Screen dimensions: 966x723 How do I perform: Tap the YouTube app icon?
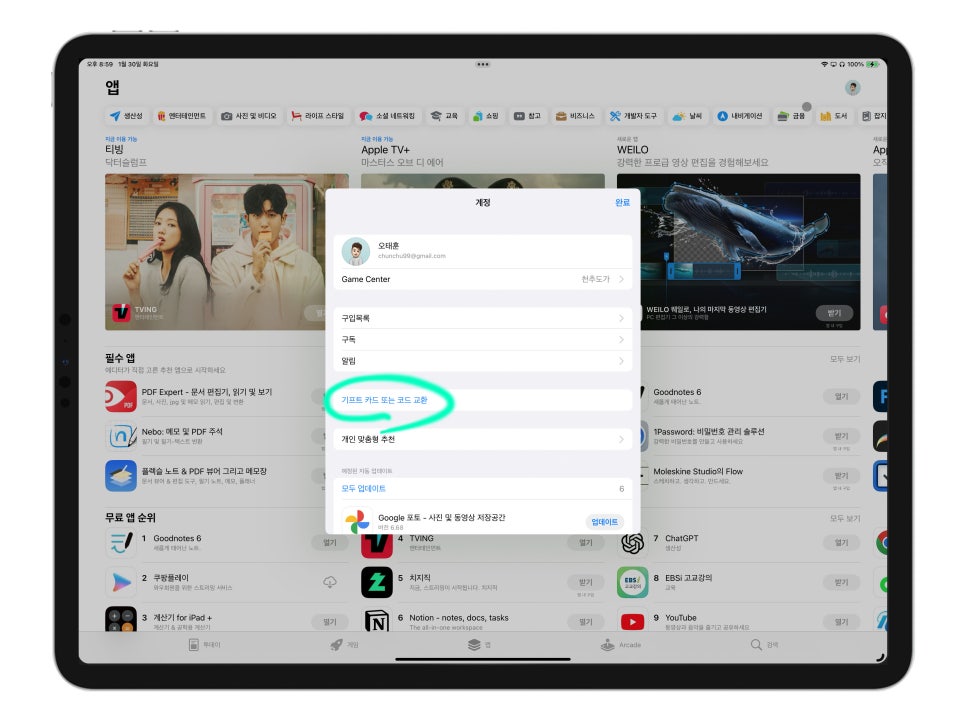click(633, 620)
